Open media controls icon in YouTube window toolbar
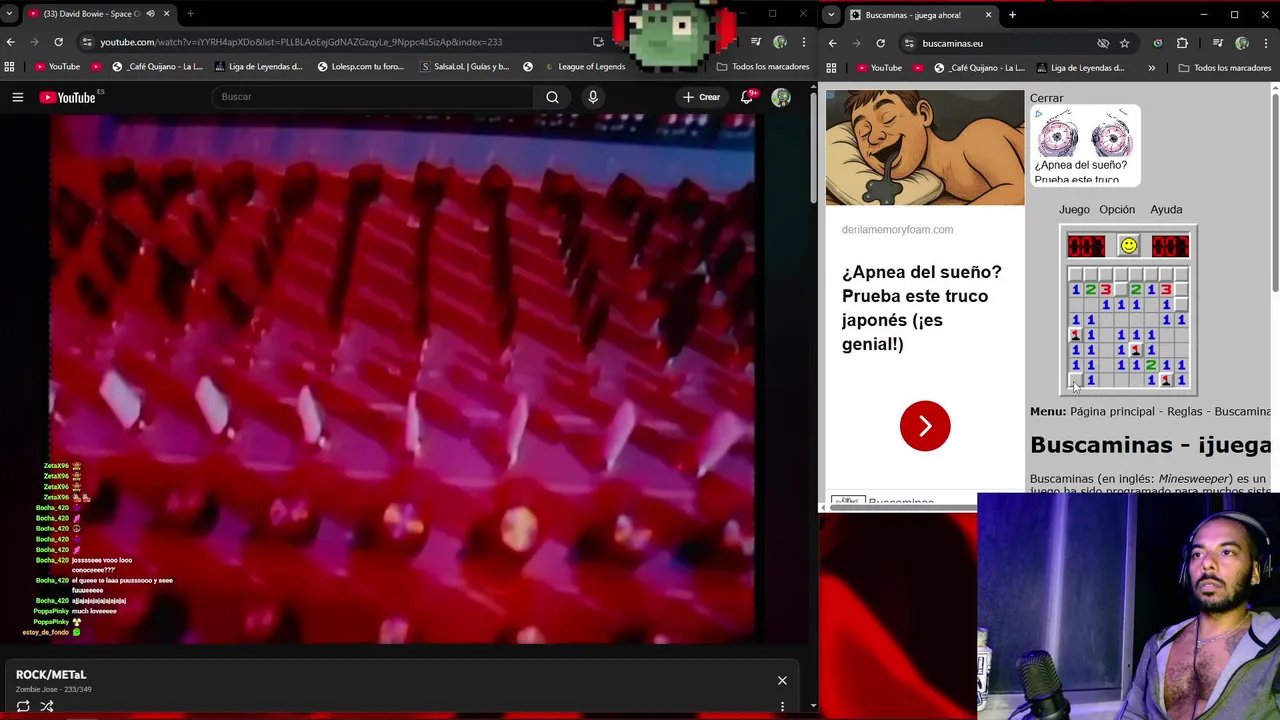Screen dimensions: 1280x720 pos(756,42)
